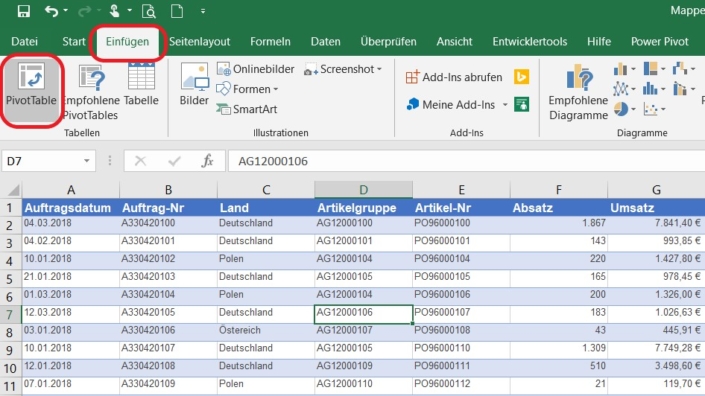Open the Seitenlayout tab
The height and width of the screenshot is (396, 705).
pyautogui.click(x=200, y=41)
